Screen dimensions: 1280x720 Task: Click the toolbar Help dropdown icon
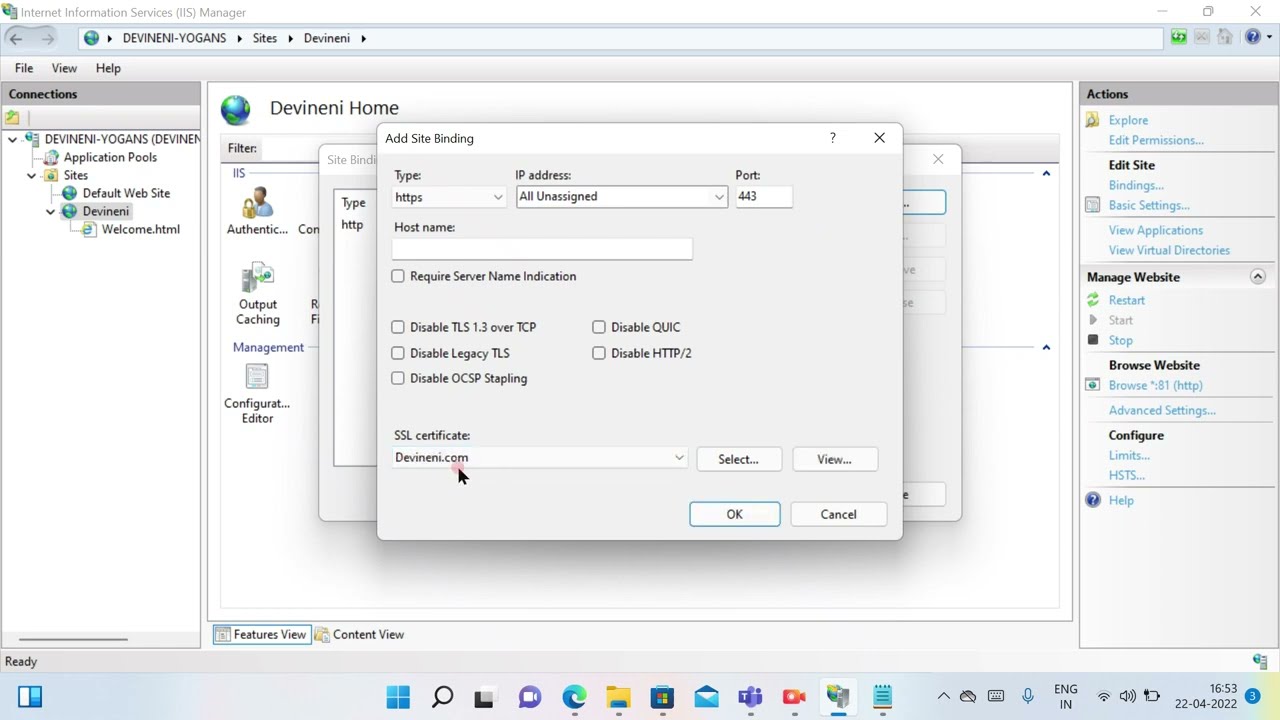(x=1256, y=38)
